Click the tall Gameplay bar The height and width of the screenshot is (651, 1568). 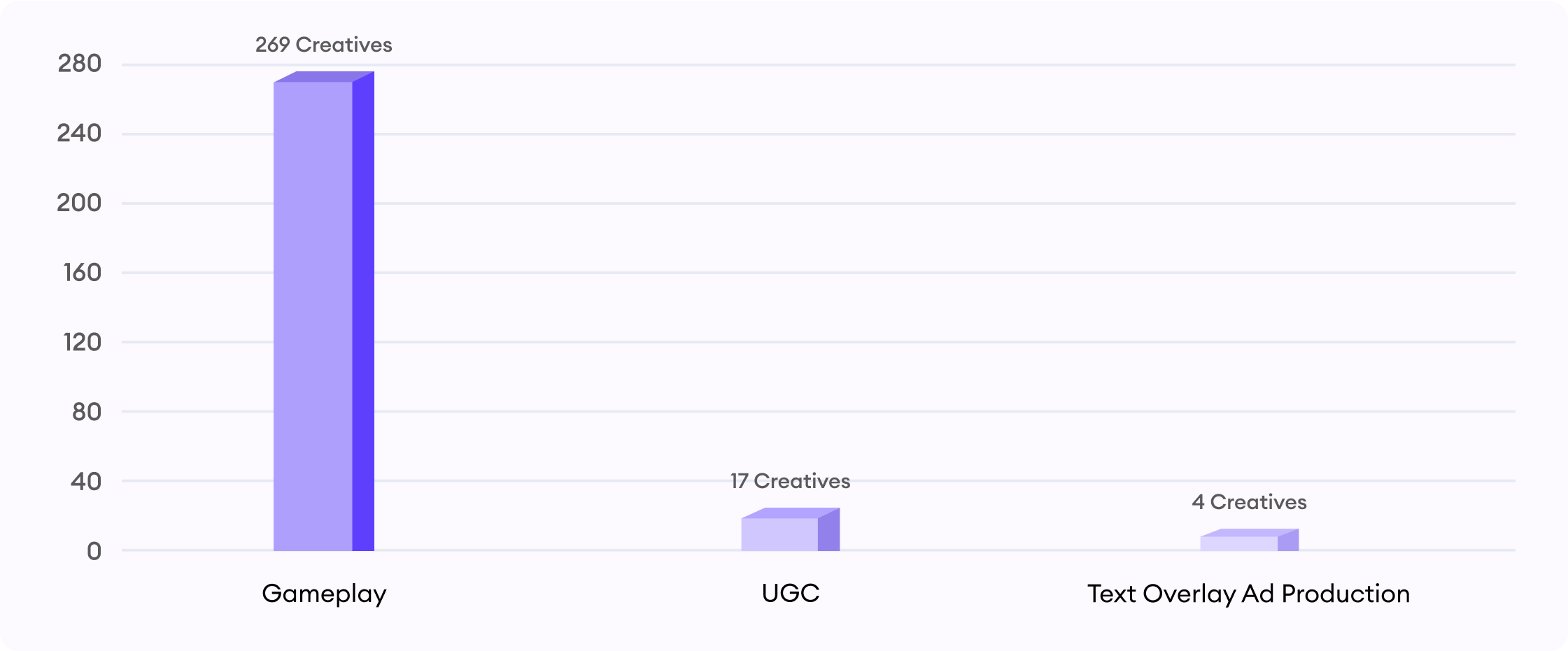pos(324,311)
